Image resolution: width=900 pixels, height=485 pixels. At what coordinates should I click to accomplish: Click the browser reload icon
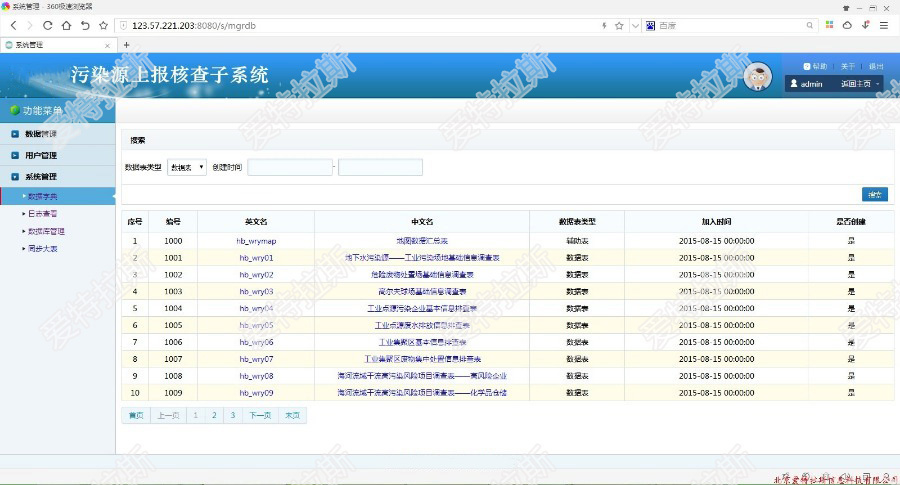47,25
